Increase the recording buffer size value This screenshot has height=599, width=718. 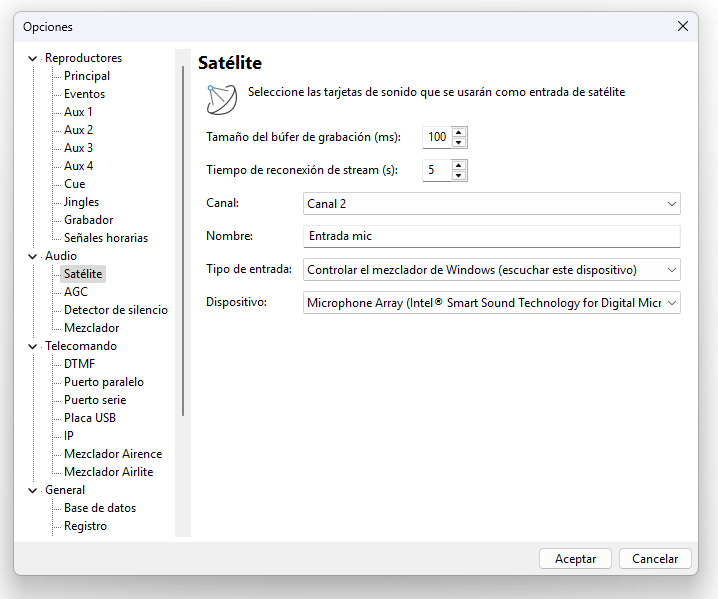(x=458, y=132)
